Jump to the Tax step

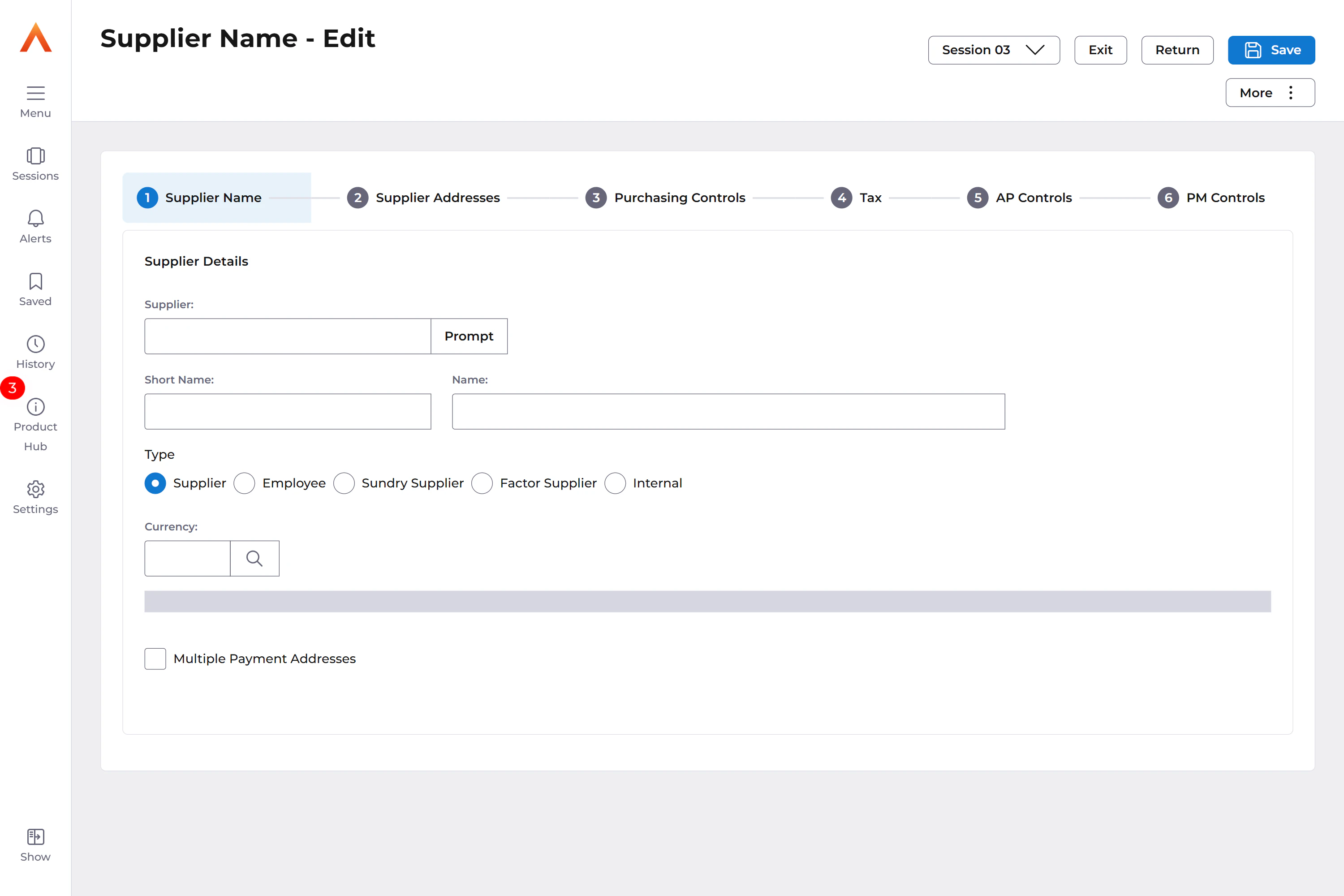click(857, 197)
